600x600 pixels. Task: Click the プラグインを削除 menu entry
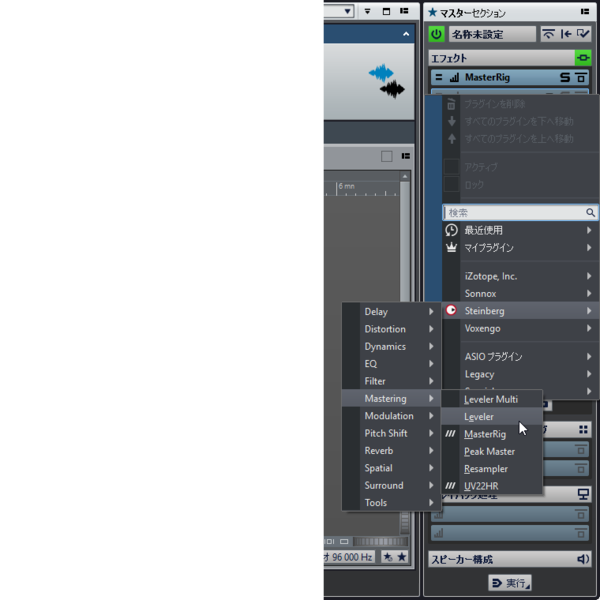pos(520,104)
